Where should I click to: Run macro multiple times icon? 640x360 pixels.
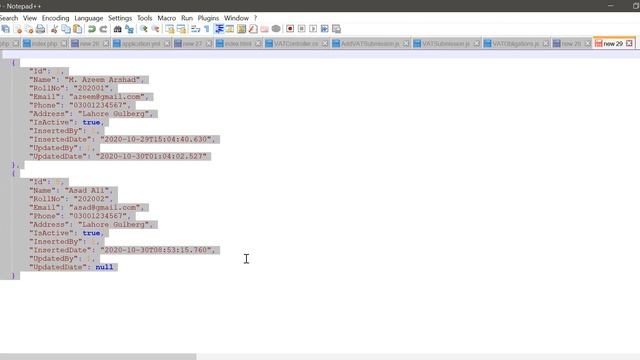324,29
